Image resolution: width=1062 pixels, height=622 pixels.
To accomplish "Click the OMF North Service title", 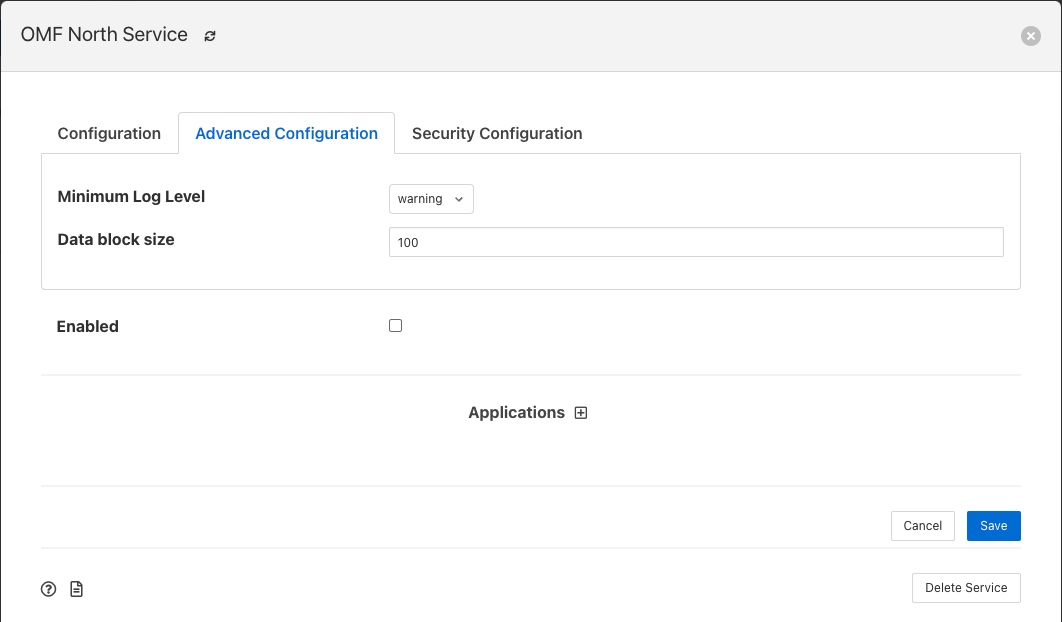I will click(x=104, y=35).
